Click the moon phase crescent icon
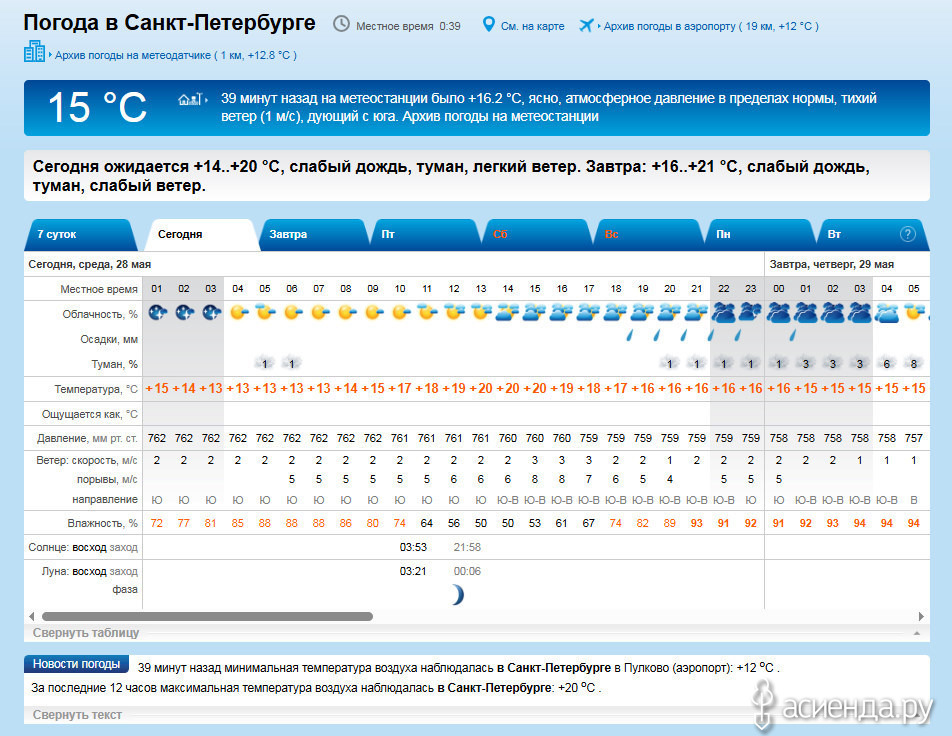The height and width of the screenshot is (736, 952). (457, 595)
